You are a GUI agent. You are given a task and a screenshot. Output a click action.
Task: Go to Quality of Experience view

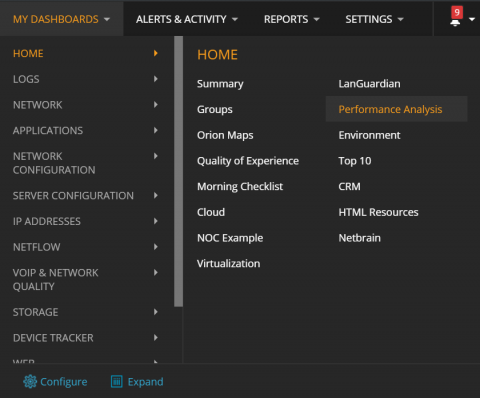[248, 161]
